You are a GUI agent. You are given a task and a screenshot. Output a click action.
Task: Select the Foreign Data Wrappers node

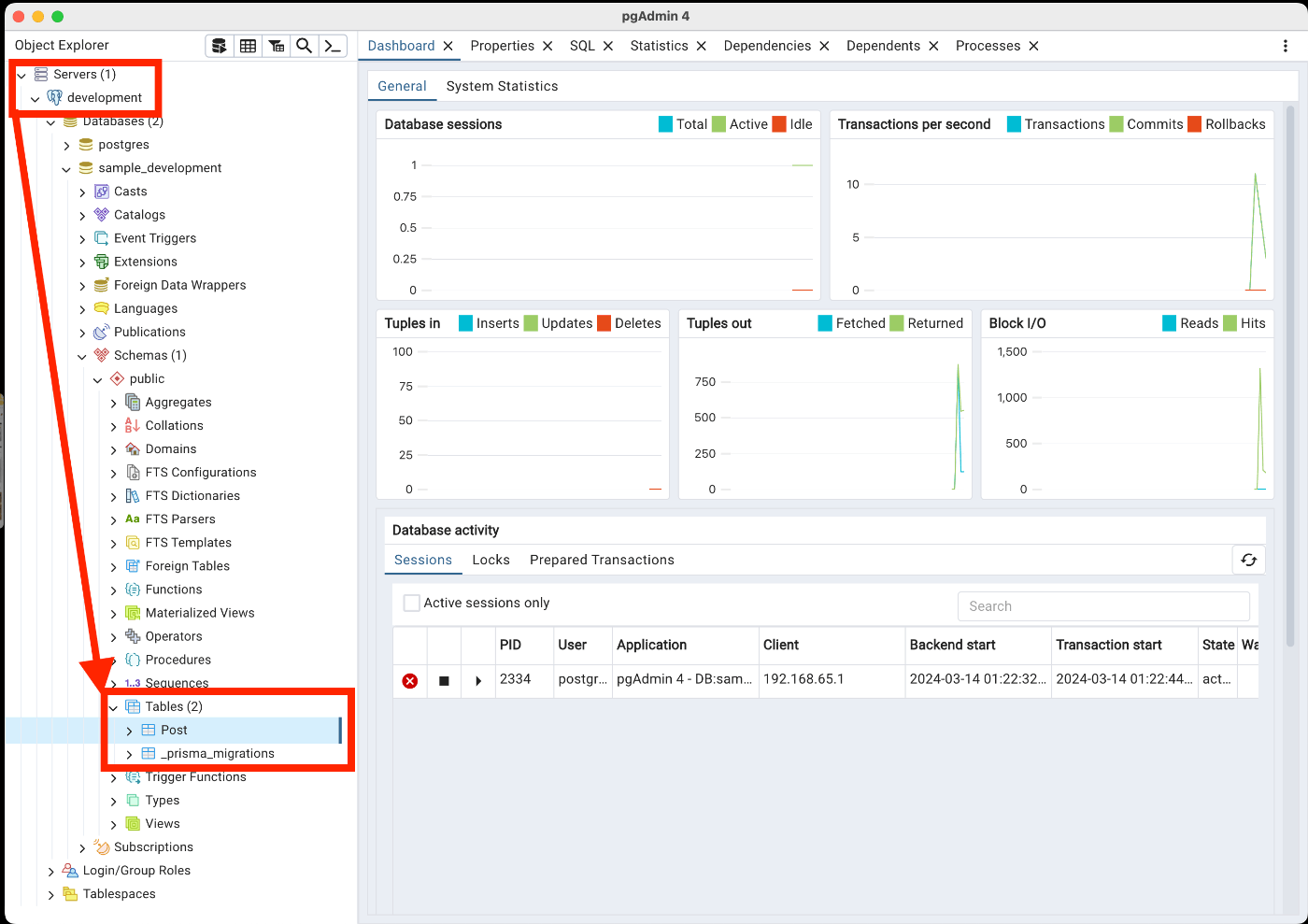pyautogui.click(x=179, y=285)
